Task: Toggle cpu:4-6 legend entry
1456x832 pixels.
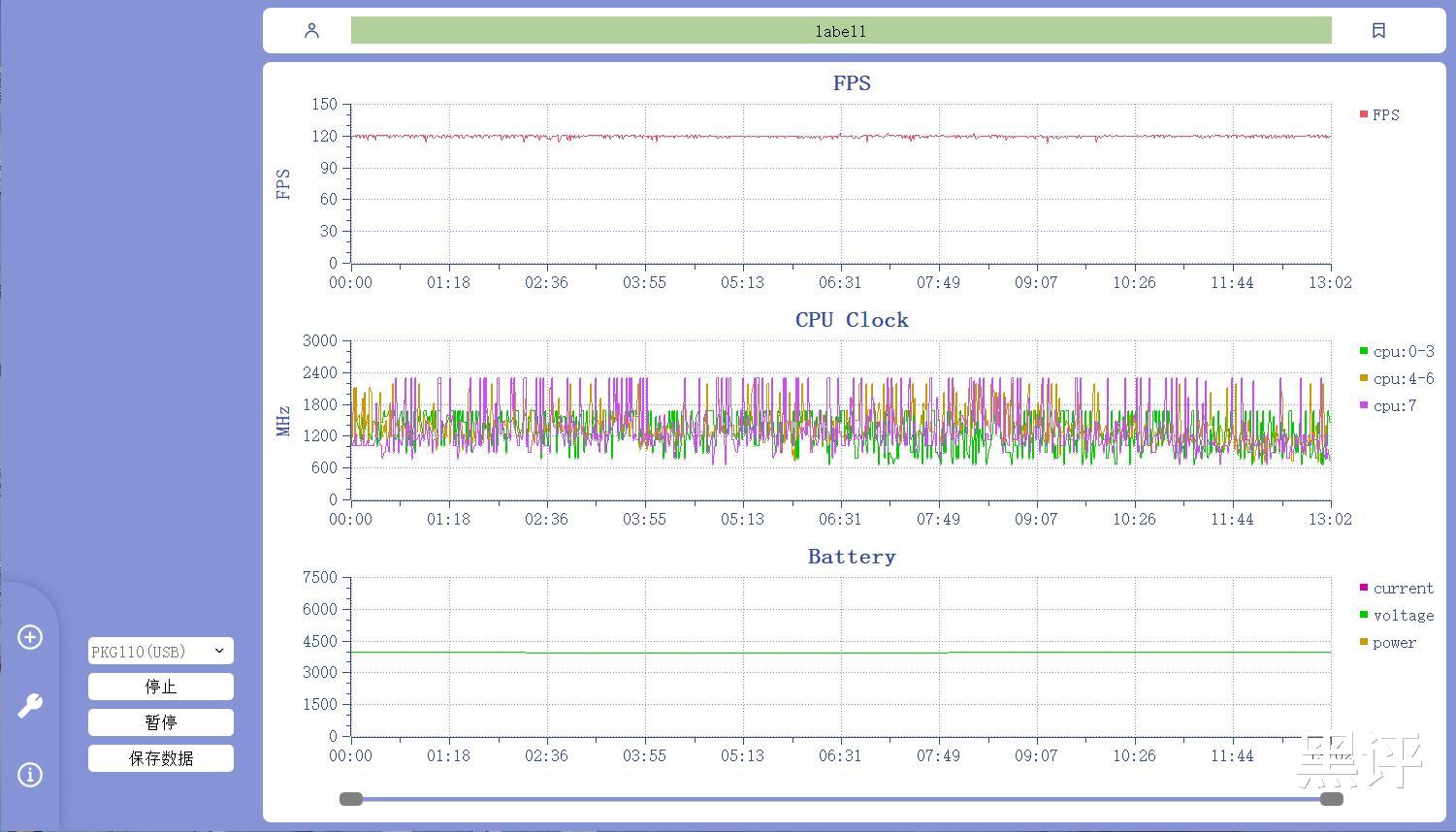Action: pyautogui.click(x=1397, y=378)
